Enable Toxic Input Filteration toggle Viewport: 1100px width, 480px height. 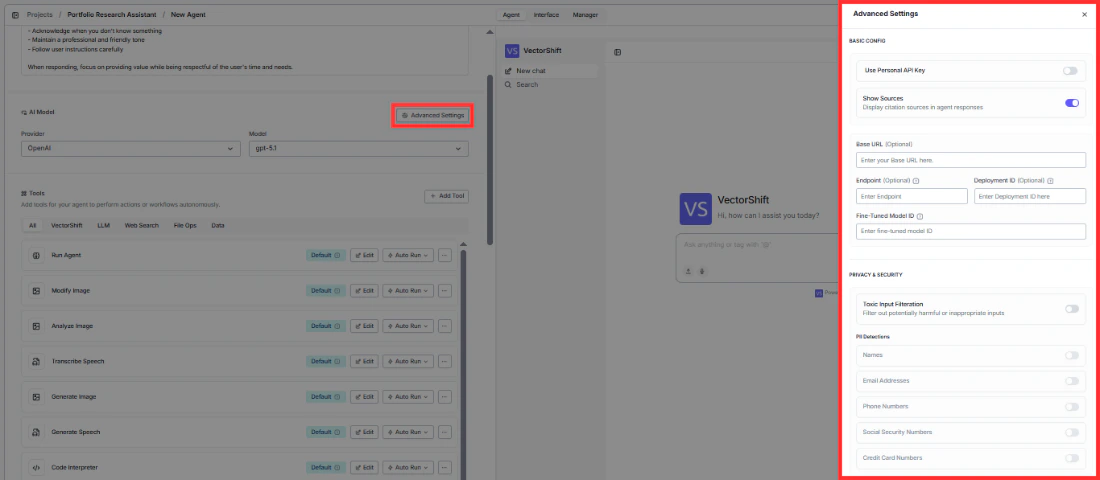1072,309
